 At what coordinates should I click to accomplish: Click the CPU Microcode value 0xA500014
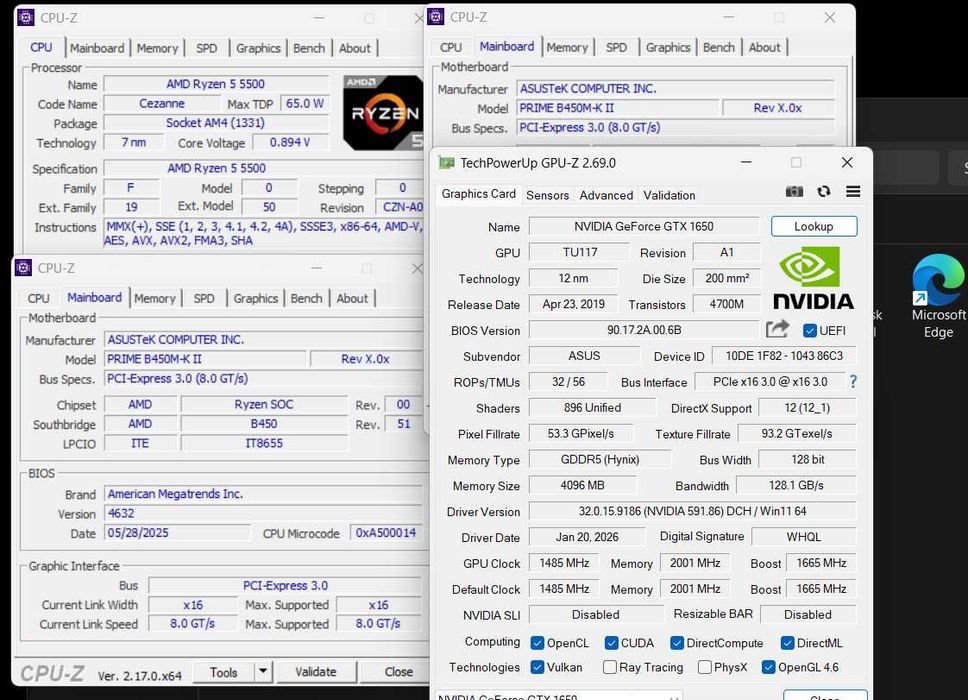[386, 533]
